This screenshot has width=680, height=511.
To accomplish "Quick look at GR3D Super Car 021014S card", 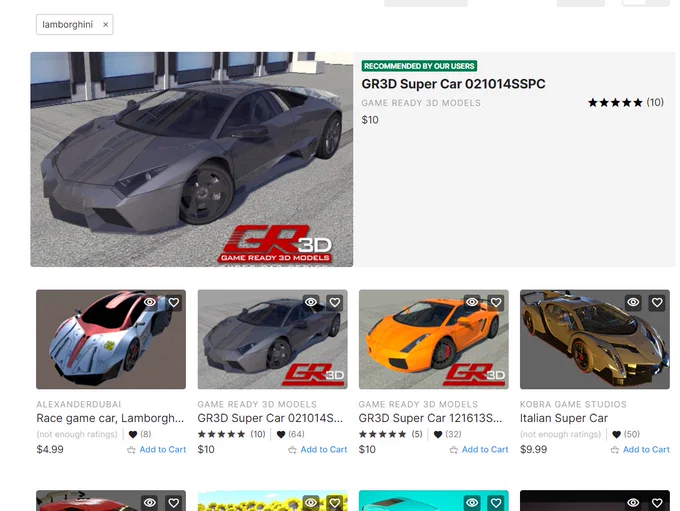I will [x=311, y=302].
